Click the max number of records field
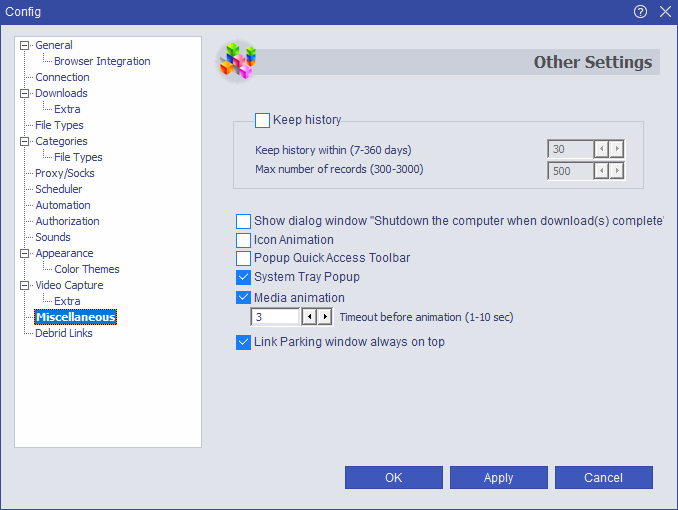Screen dimensions: 678x510 point(570,171)
